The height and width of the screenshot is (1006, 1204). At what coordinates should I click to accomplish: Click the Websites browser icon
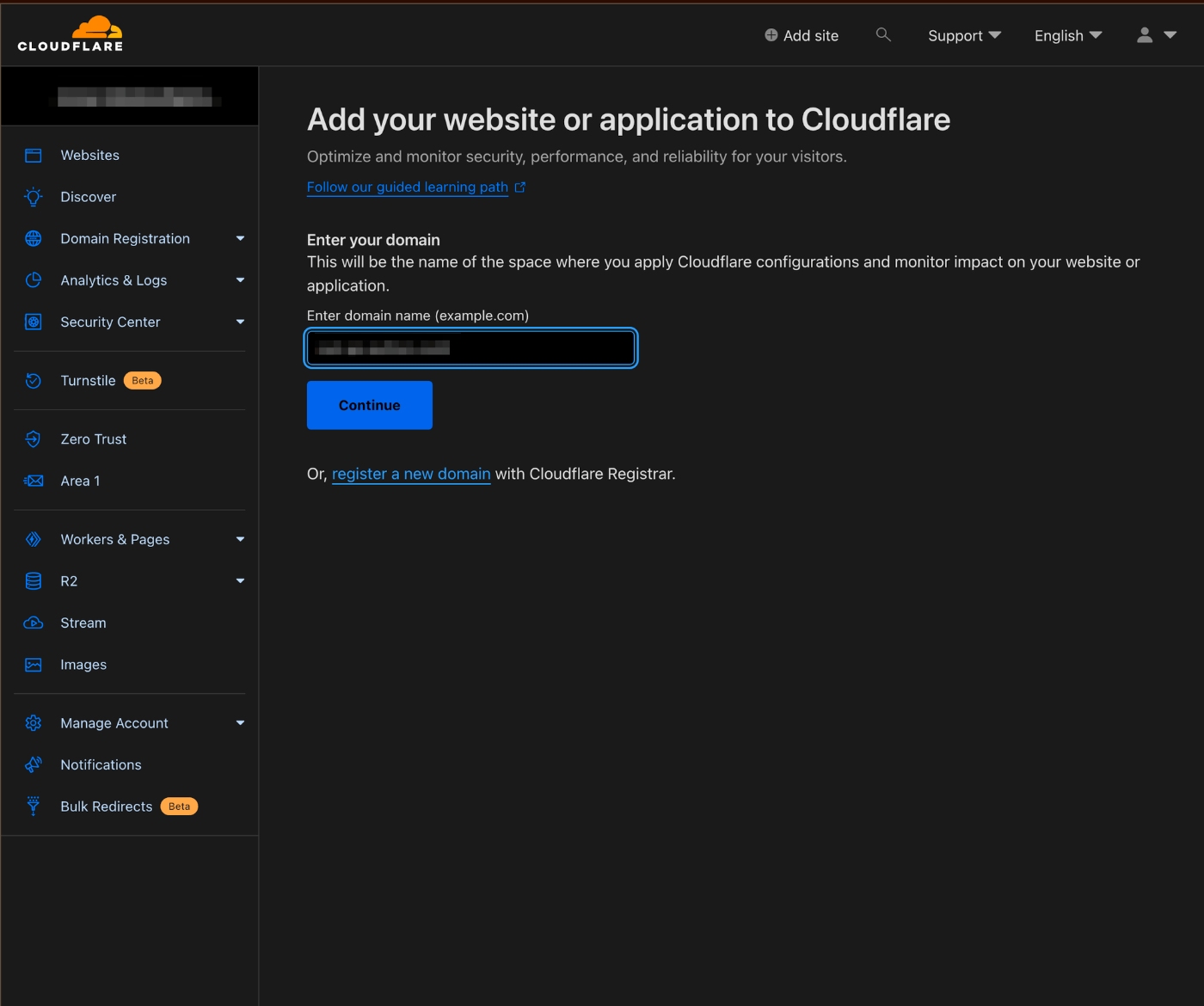tap(34, 156)
